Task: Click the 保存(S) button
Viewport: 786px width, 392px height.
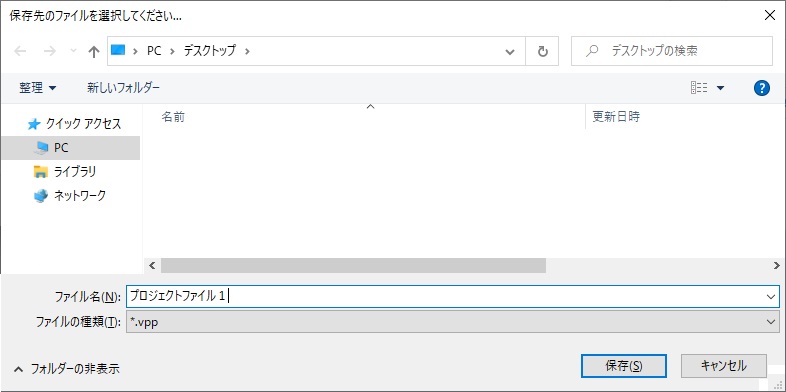Action: [x=624, y=366]
